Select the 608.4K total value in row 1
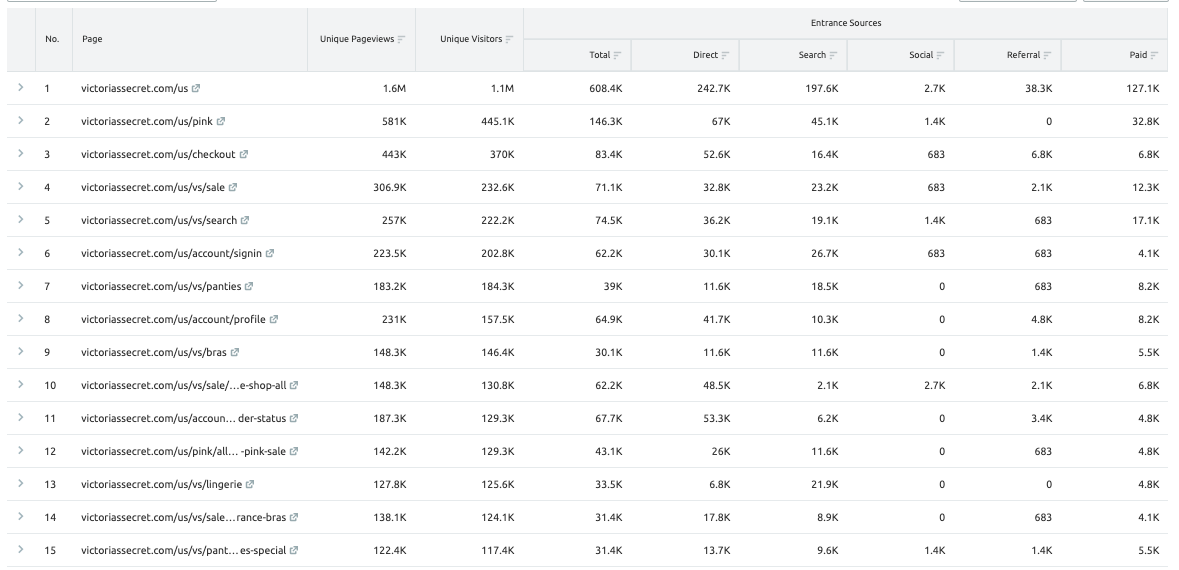 point(606,88)
